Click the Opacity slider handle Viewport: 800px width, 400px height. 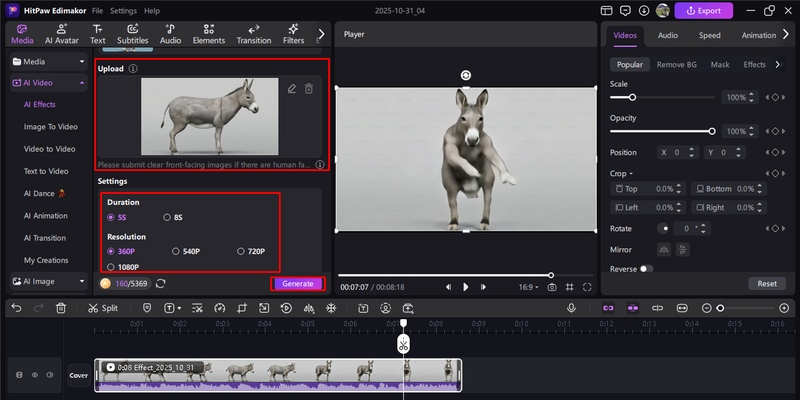pos(712,131)
